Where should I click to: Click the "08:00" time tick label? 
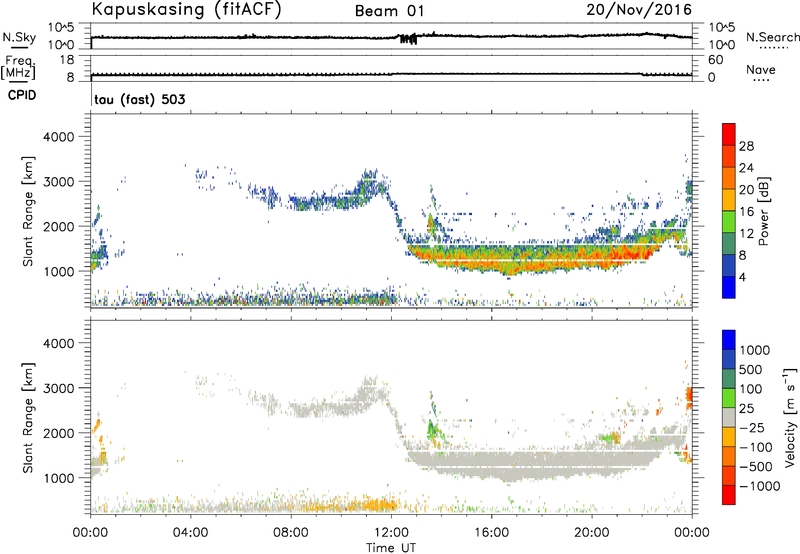pos(291,533)
